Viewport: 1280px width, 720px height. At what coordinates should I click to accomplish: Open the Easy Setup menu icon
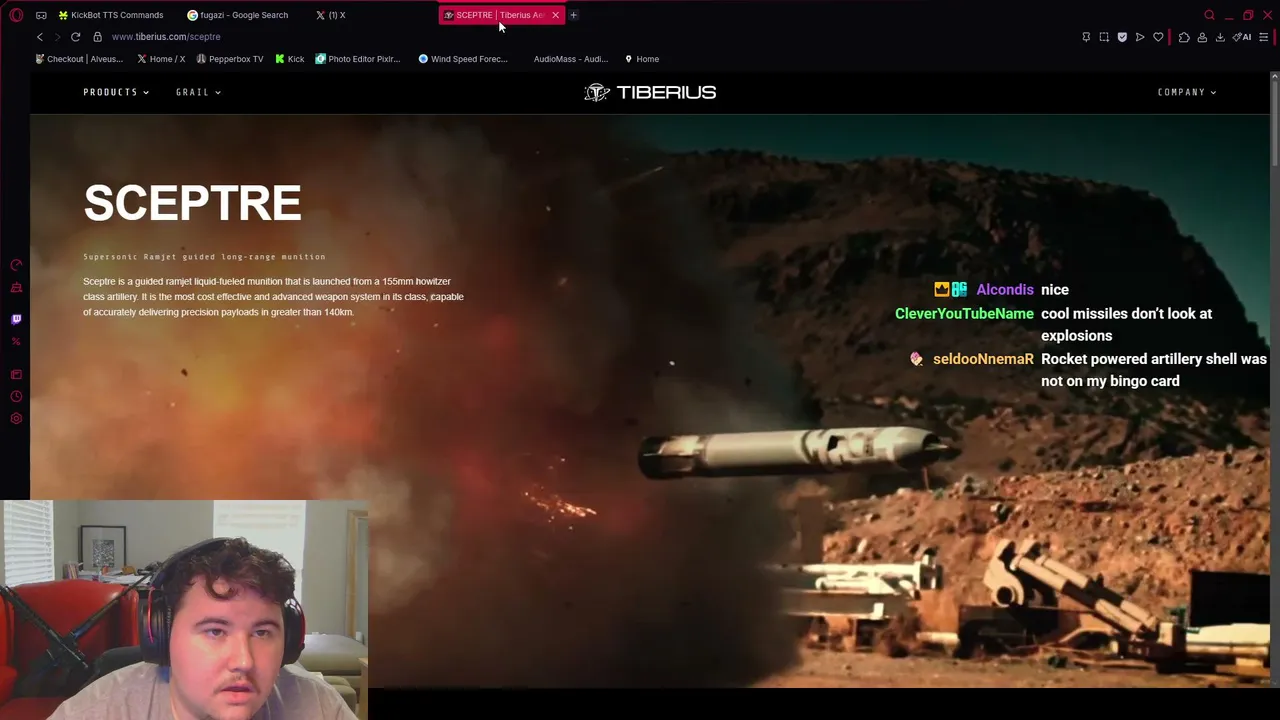(1264, 37)
